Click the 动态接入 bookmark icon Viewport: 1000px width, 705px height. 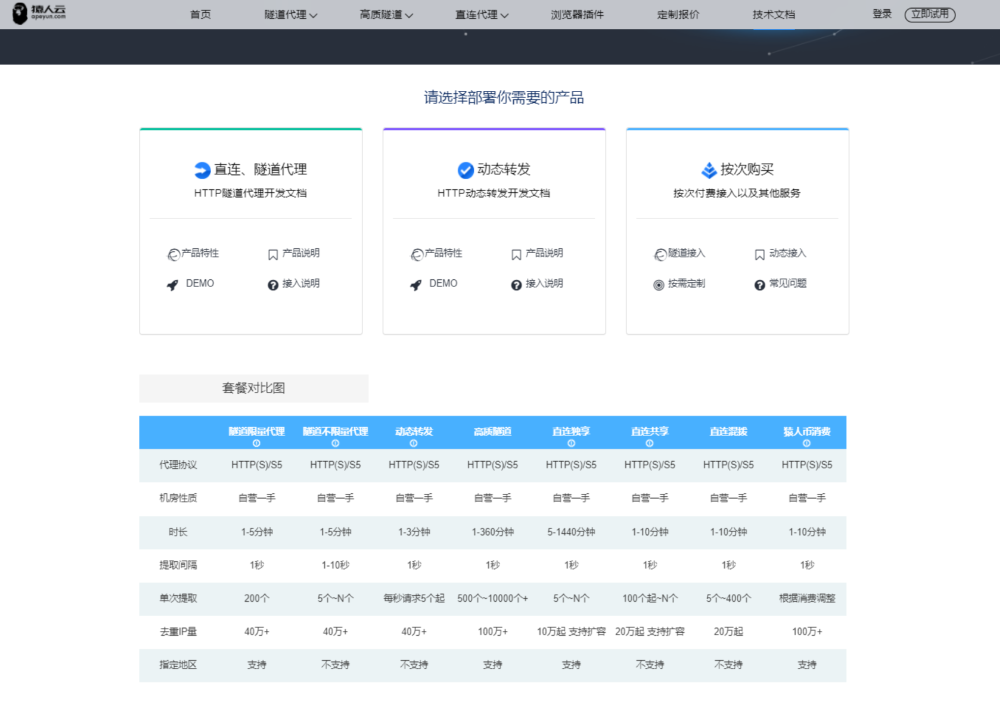(x=760, y=255)
